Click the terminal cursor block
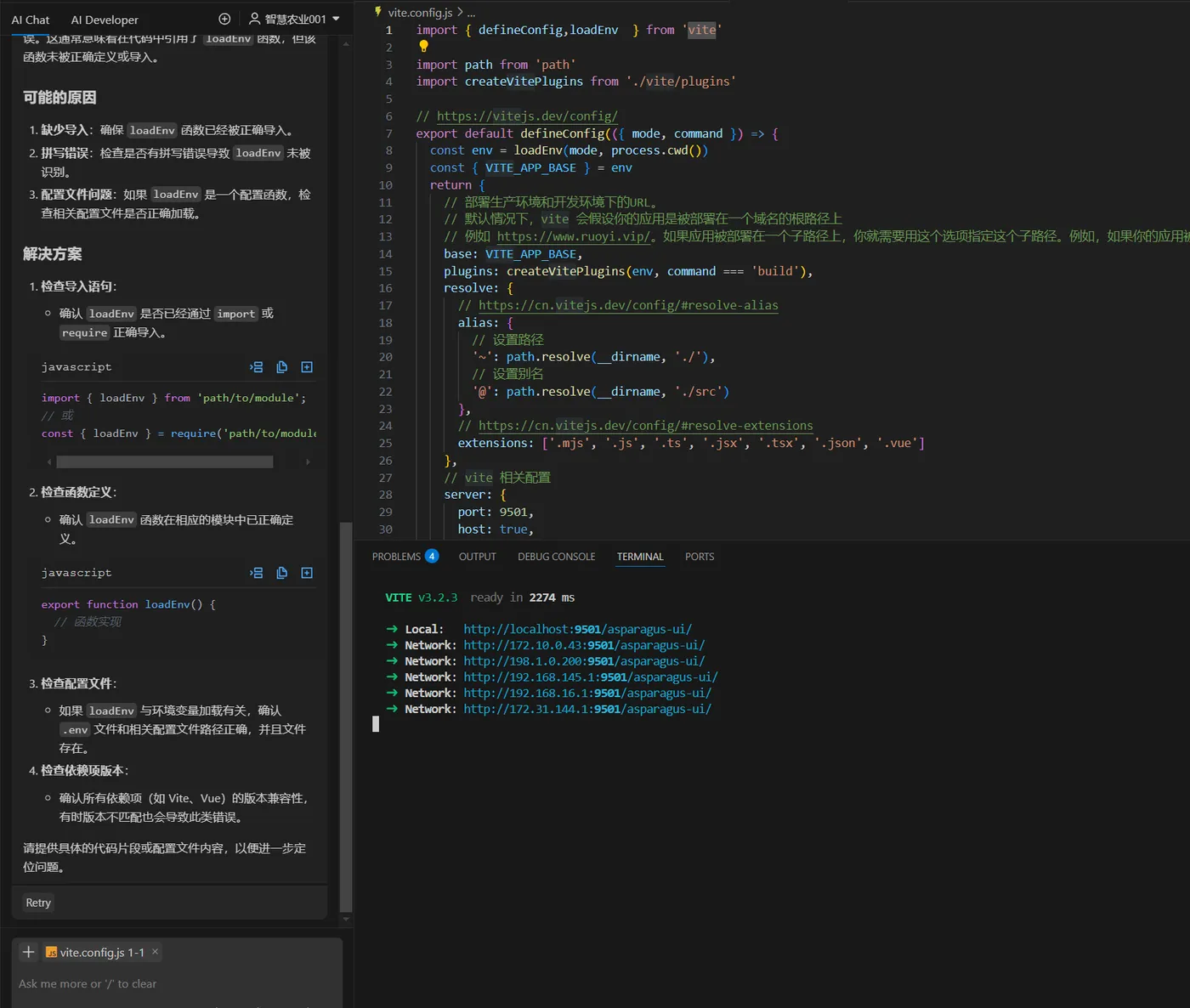This screenshot has width=1190, height=1008. coord(376,724)
